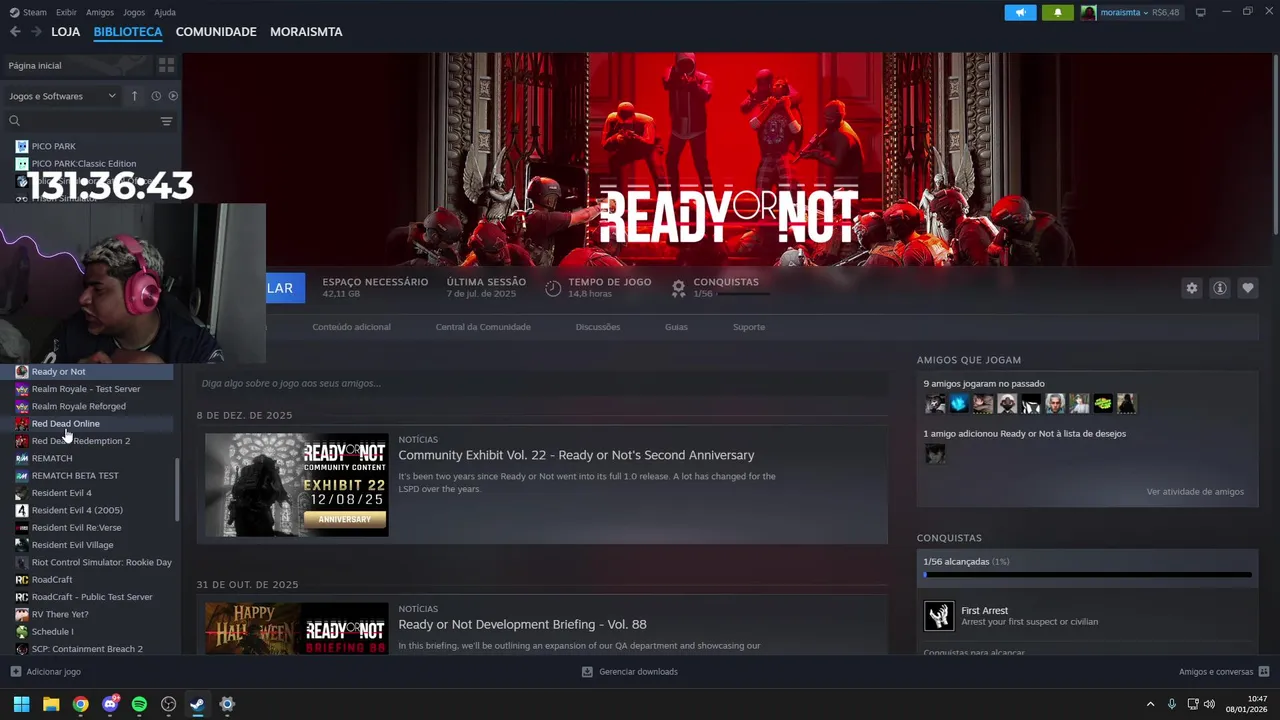The height and width of the screenshot is (720, 1280).
Task: Open Gerenciar downloads
Action: point(630,672)
